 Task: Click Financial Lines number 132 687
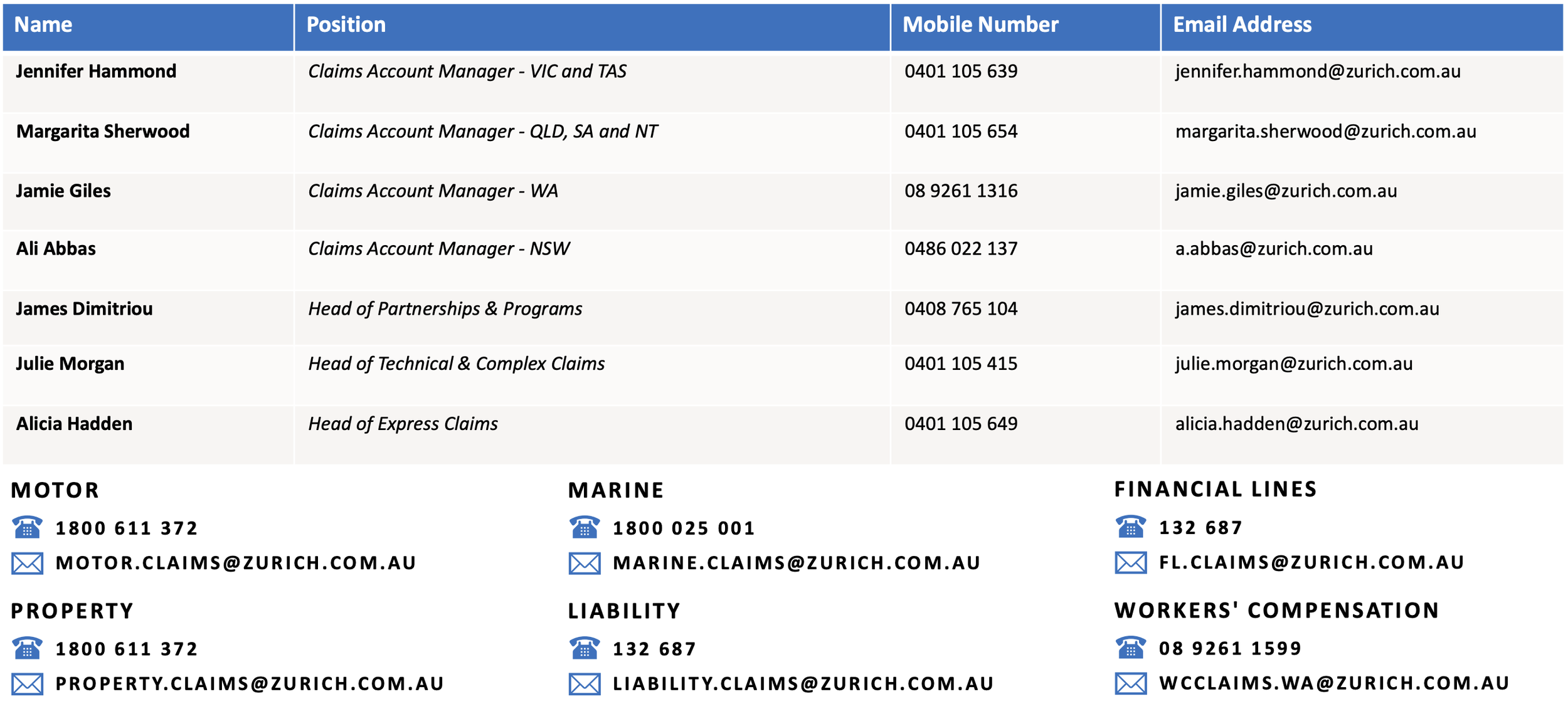point(1200,528)
